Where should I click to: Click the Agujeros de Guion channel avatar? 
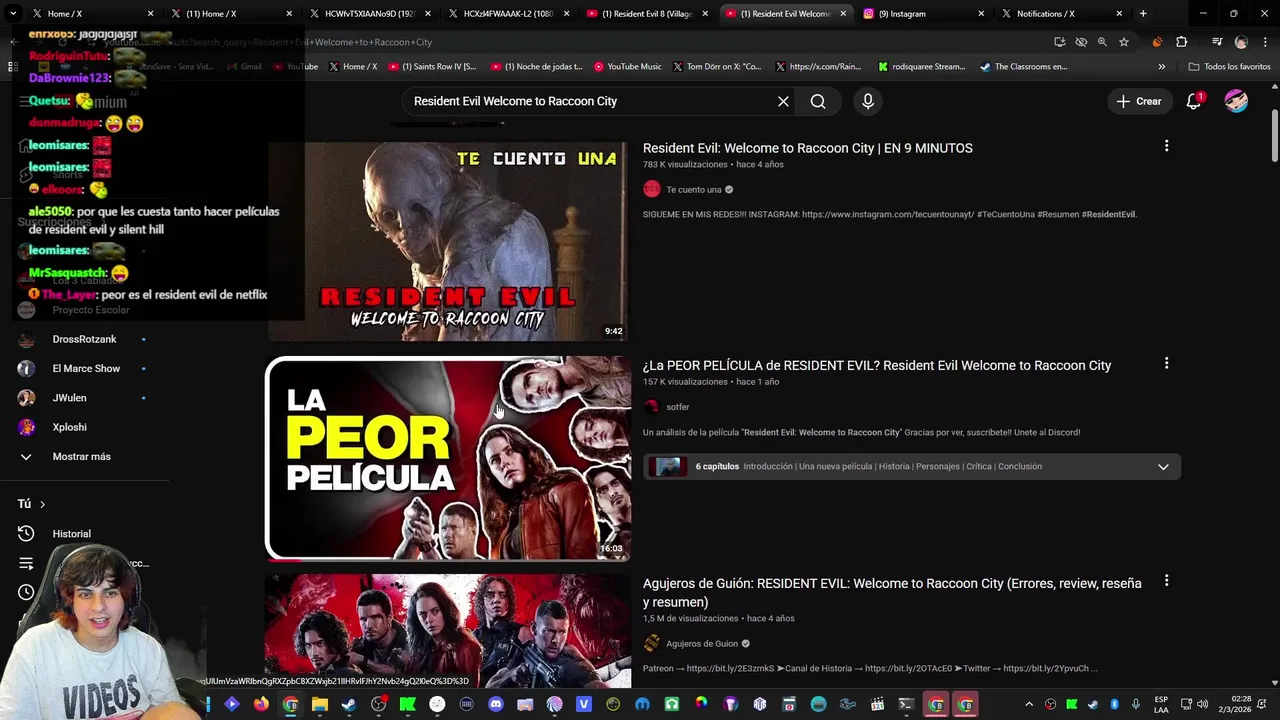[x=652, y=643]
